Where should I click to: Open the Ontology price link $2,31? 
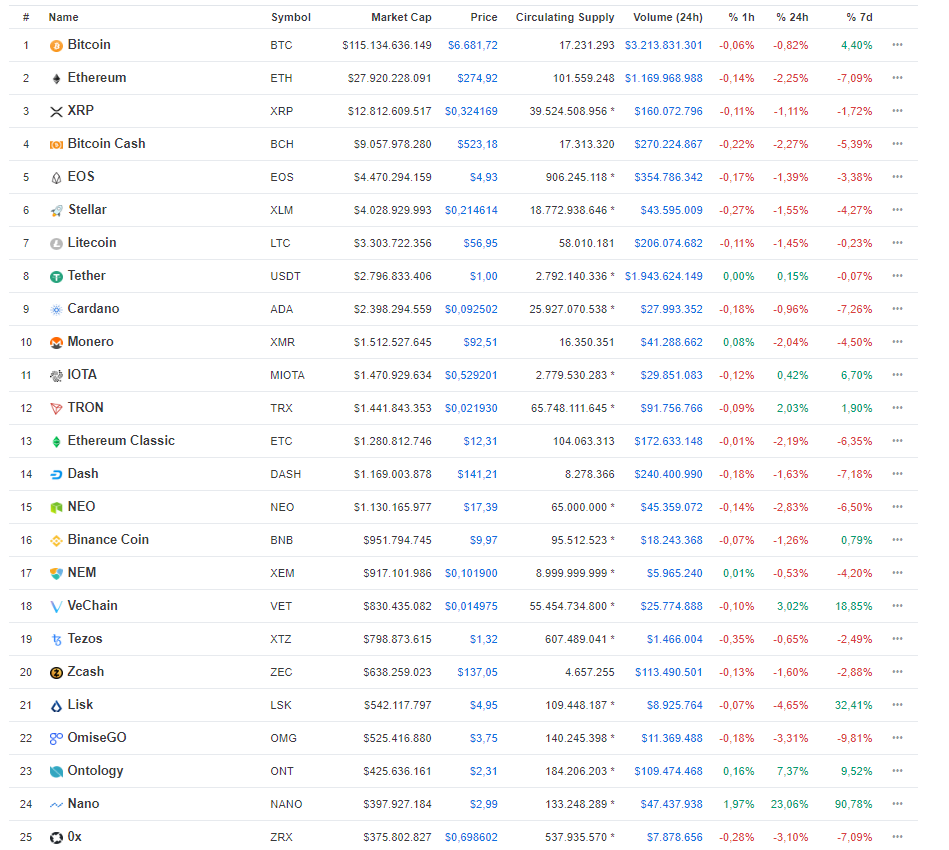tap(484, 771)
